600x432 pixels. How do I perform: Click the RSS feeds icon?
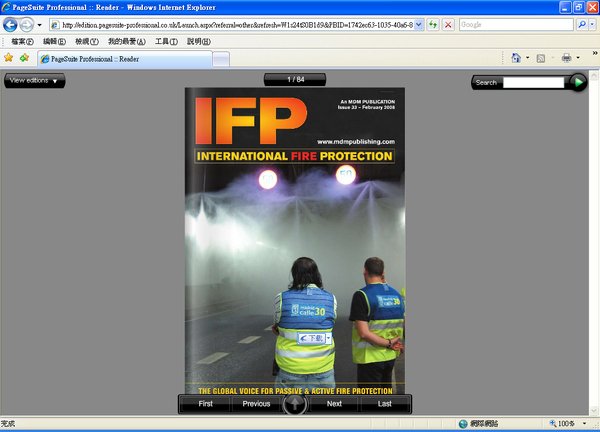(x=541, y=58)
